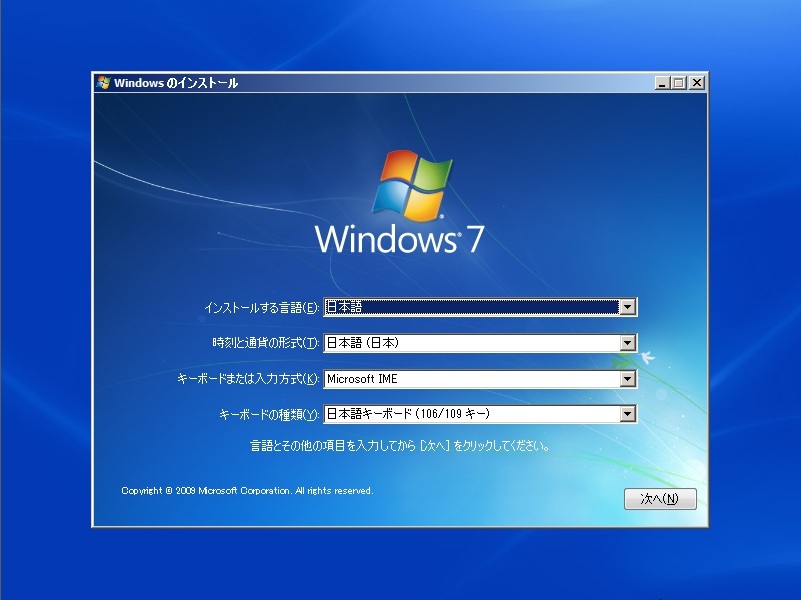Minimize the Windows のインストール window

point(662,83)
